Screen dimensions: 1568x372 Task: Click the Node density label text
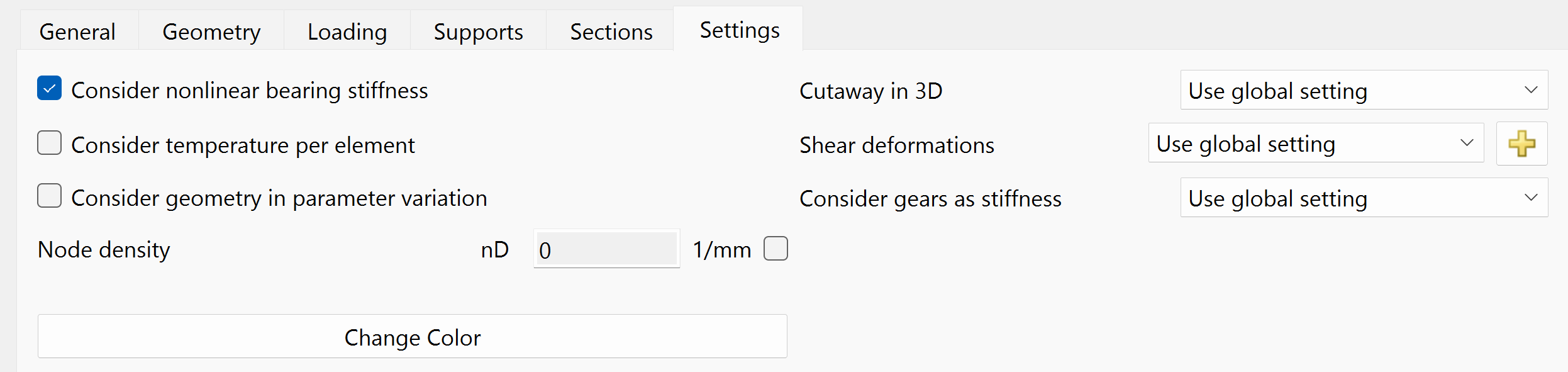[x=104, y=250]
